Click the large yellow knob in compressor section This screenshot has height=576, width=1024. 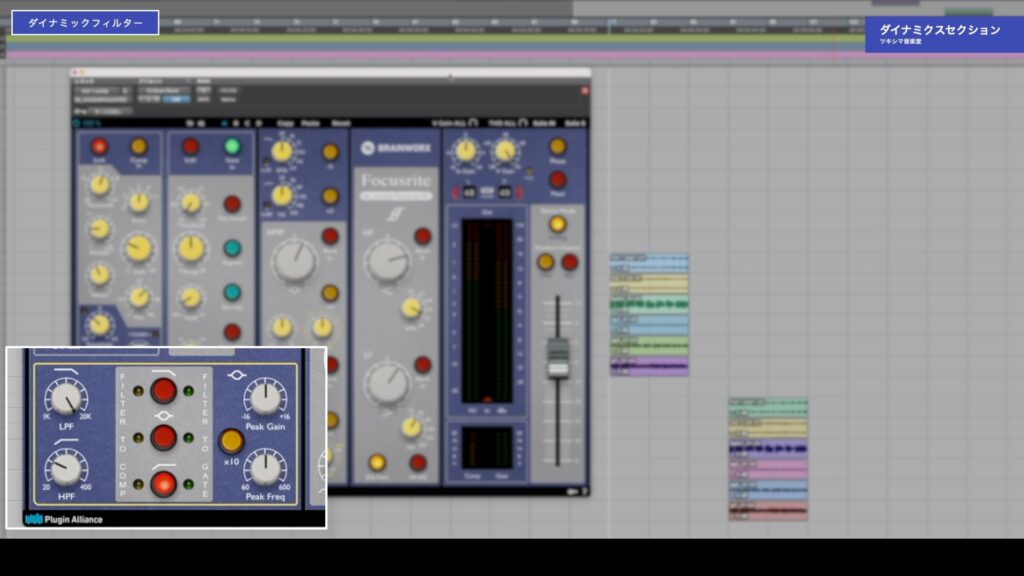point(138,248)
